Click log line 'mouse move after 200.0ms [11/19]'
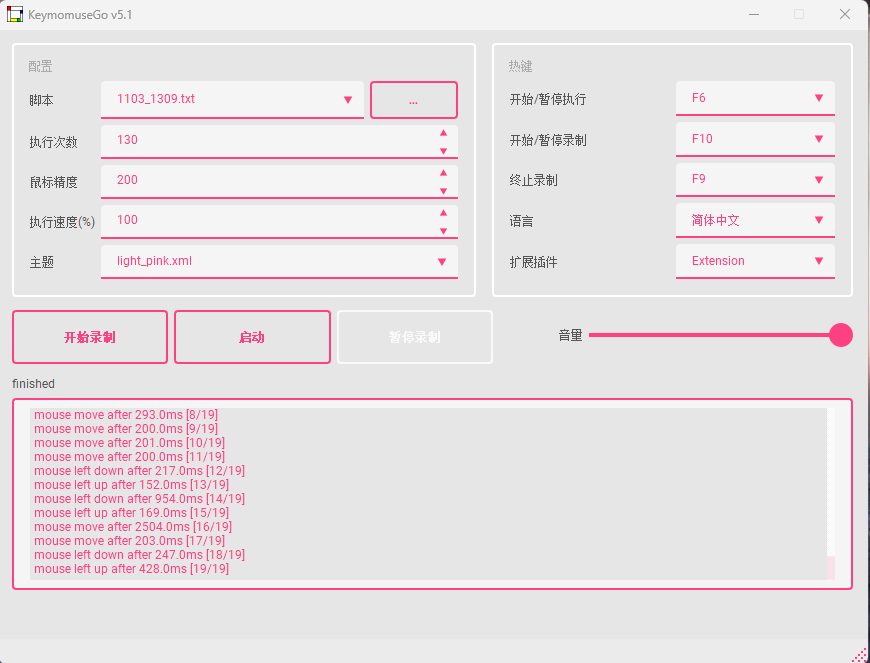870x663 pixels. pyautogui.click(x=129, y=457)
